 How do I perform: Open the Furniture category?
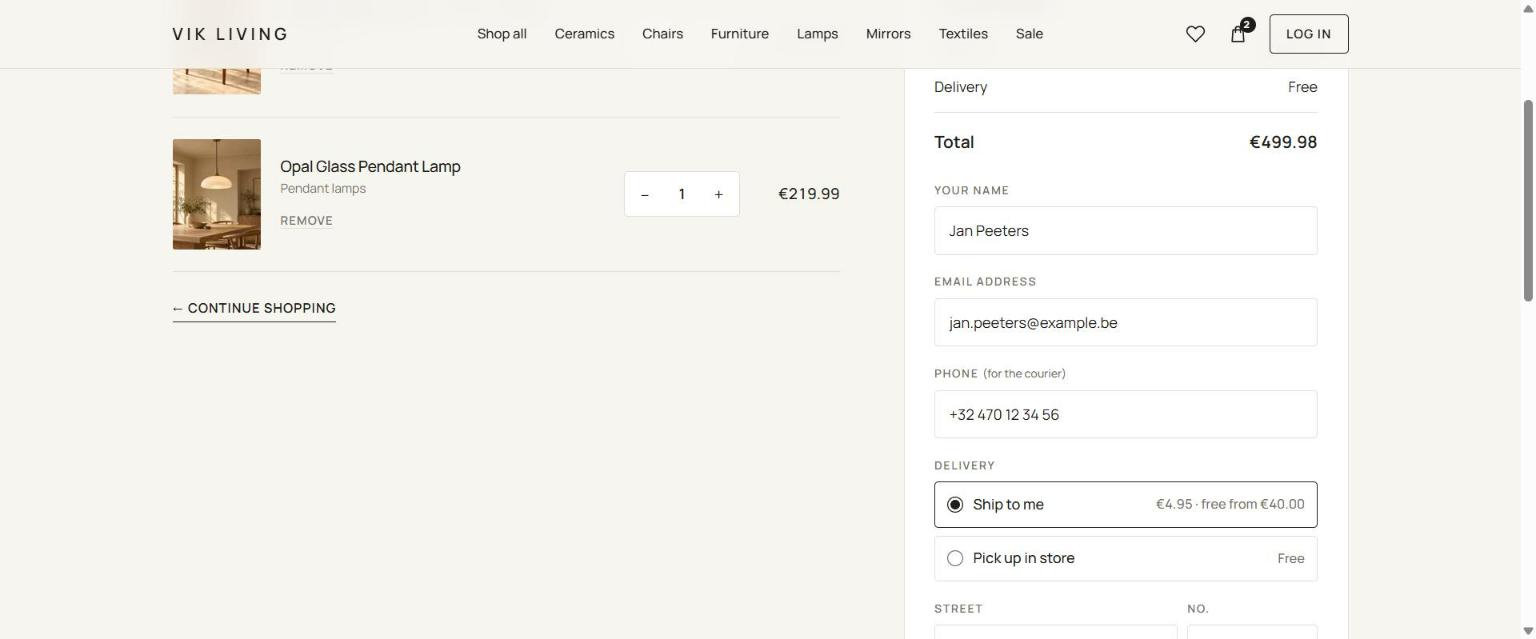pyautogui.click(x=740, y=34)
